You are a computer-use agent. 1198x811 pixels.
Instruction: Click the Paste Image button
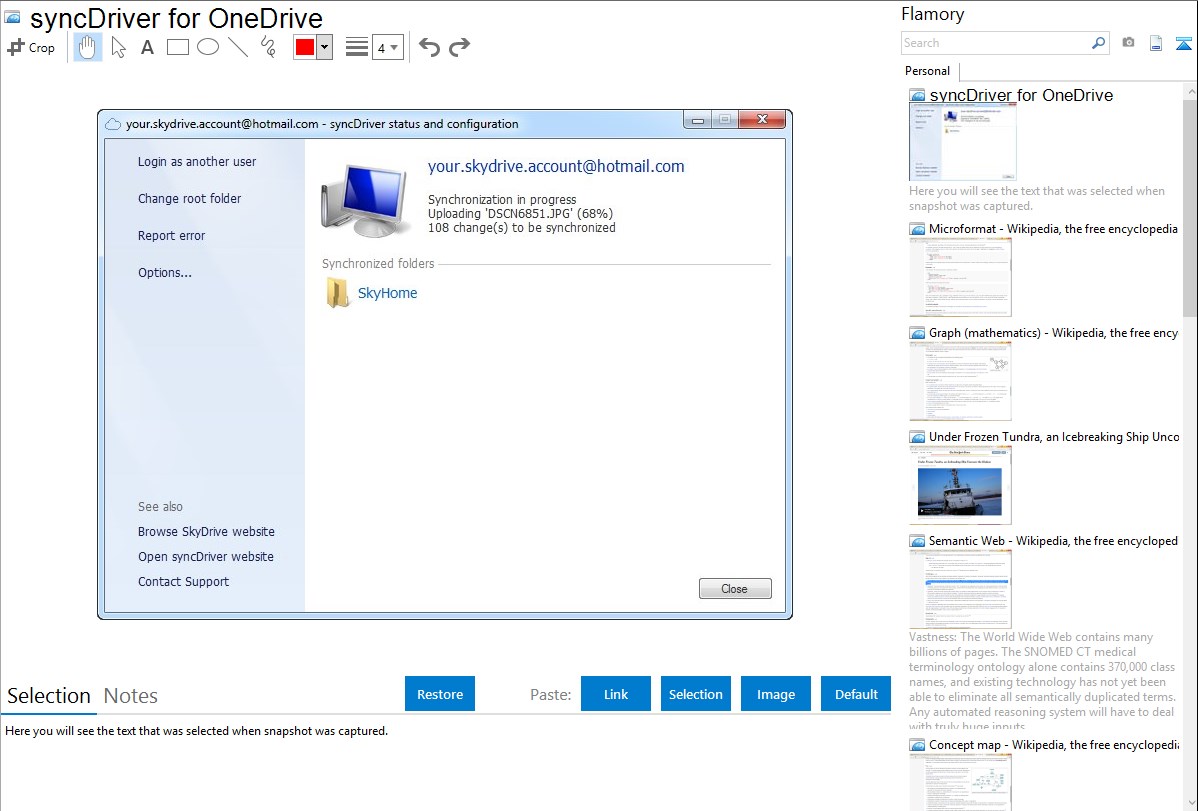tap(776, 694)
